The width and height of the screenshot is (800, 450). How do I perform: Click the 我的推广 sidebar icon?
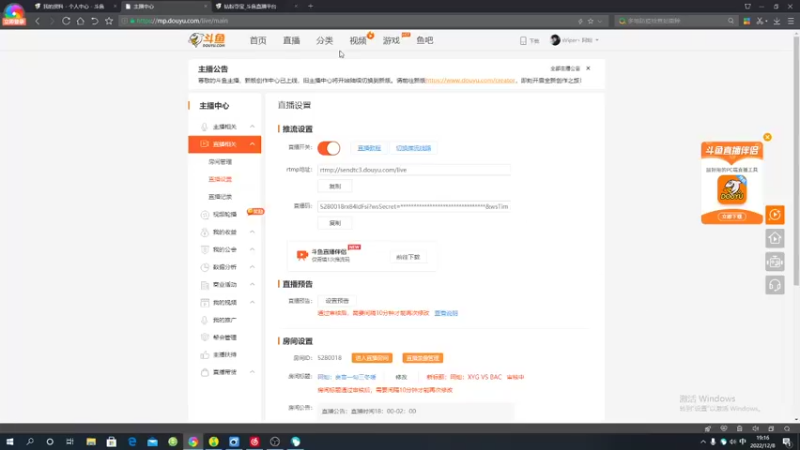[205, 320]
